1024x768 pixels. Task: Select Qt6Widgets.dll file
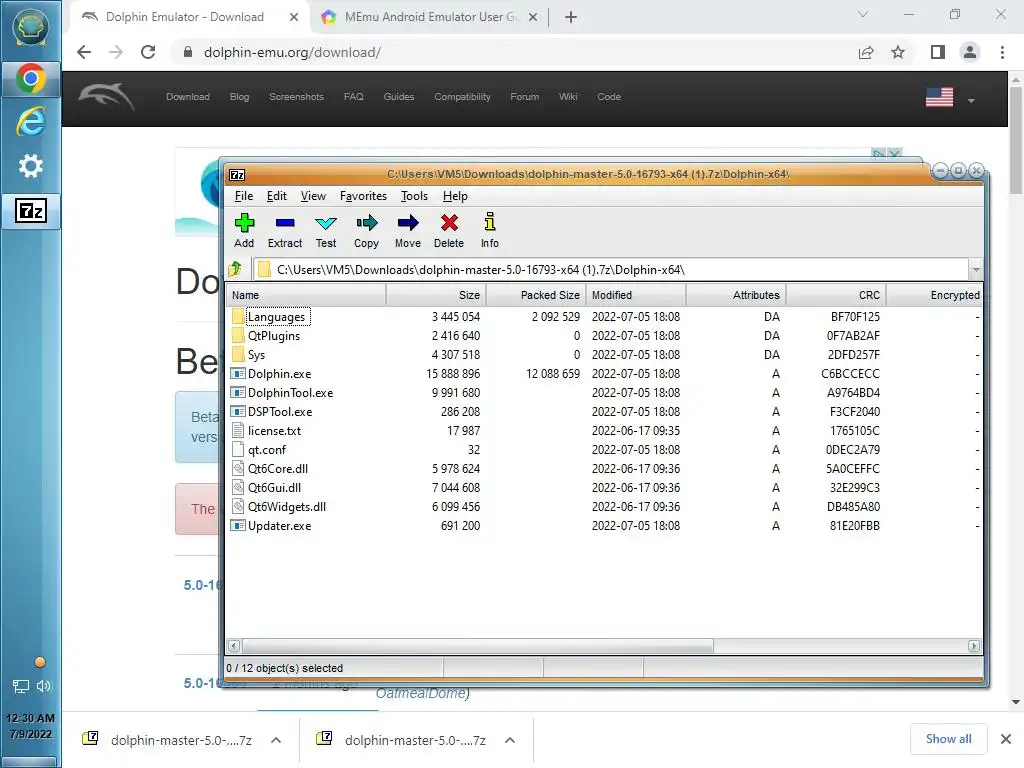click(x=287, y=506)
